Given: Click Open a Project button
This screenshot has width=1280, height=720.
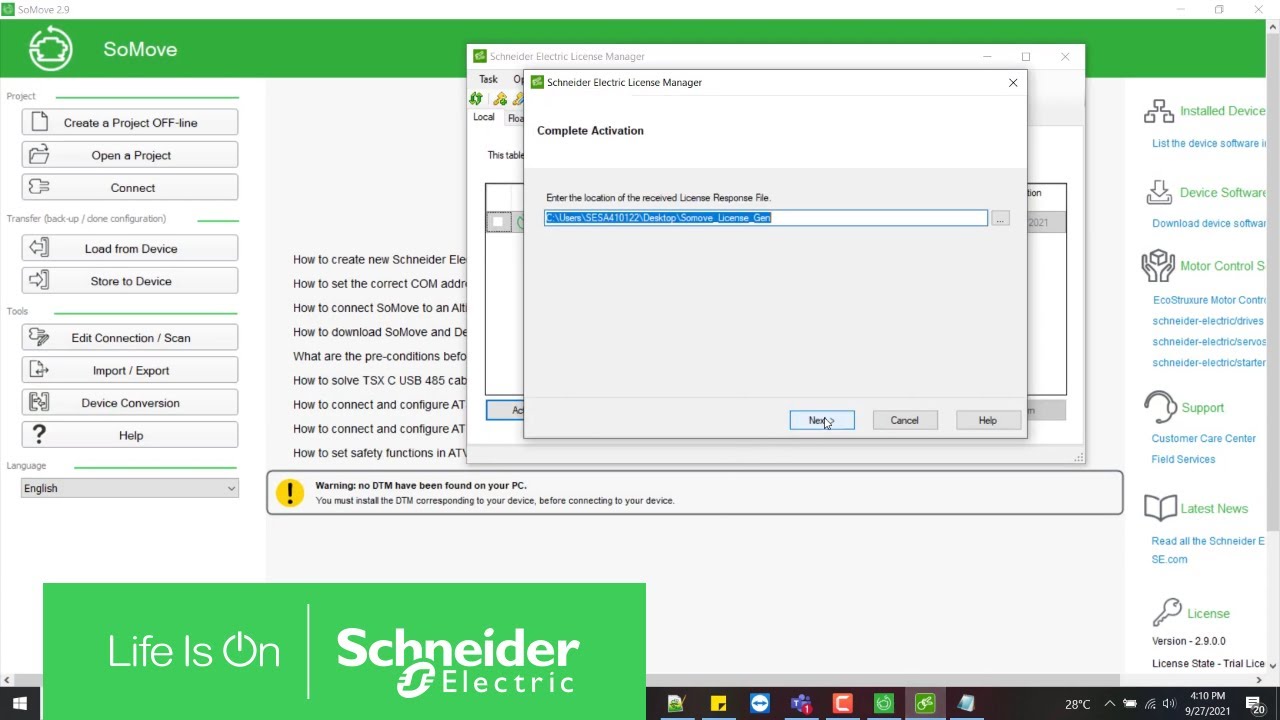Looking at the screenshot, I should pyautogui.click(x=130, y=155).
